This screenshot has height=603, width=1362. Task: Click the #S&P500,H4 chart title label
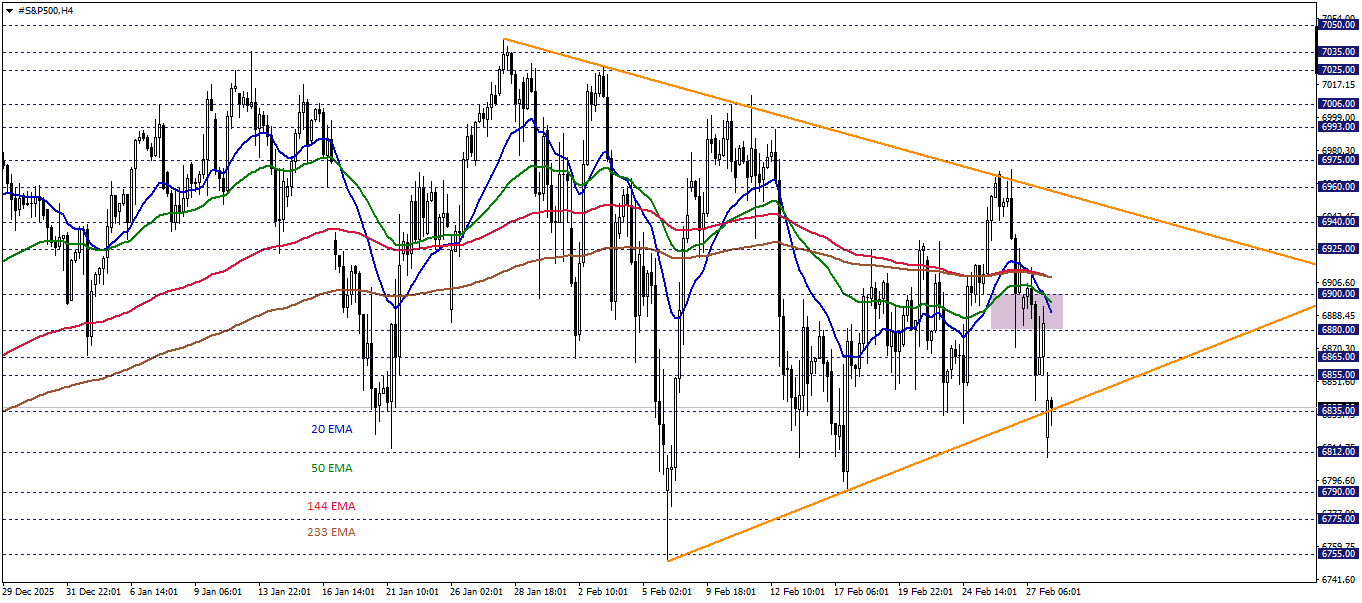click(x=45, y=10)
